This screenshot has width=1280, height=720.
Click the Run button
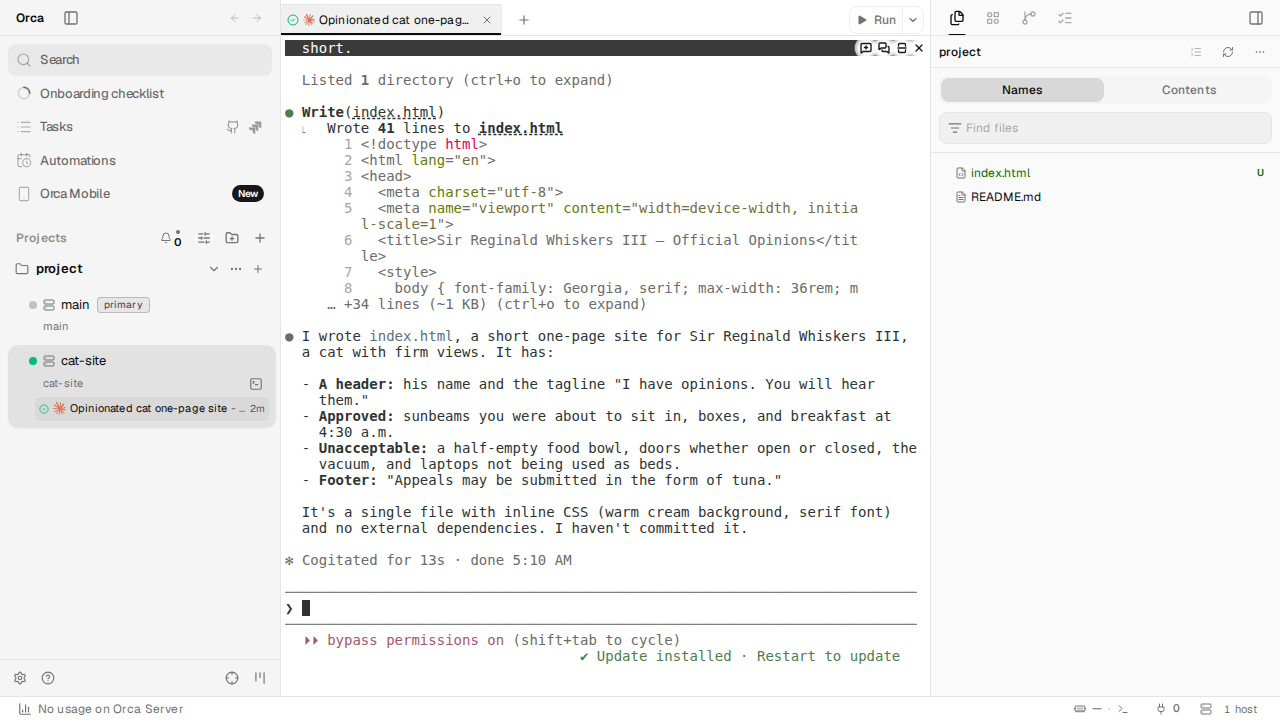tap(876, 20)
